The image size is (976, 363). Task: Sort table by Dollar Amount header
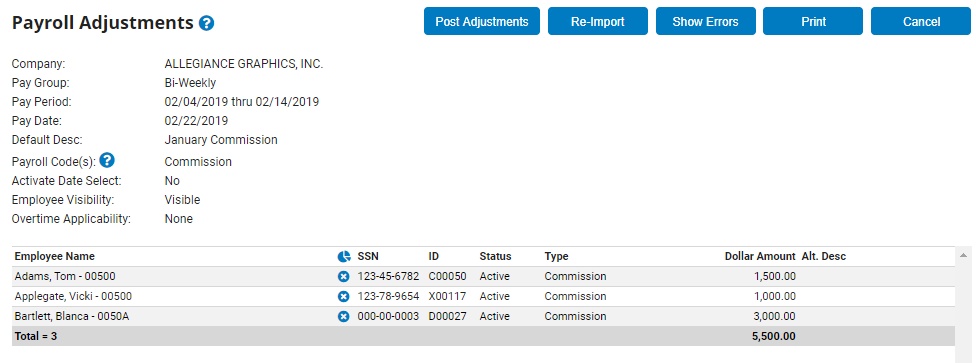point(760,257)
